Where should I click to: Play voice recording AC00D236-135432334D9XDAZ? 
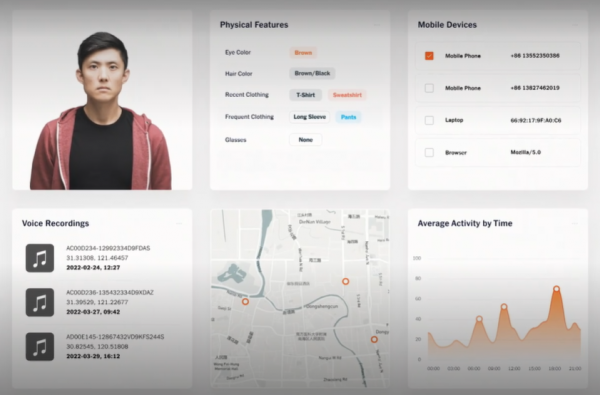40,302
